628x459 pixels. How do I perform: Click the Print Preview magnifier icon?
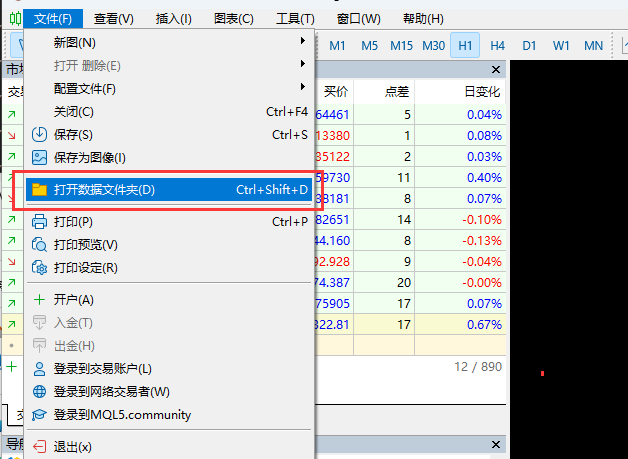point(40,245)
